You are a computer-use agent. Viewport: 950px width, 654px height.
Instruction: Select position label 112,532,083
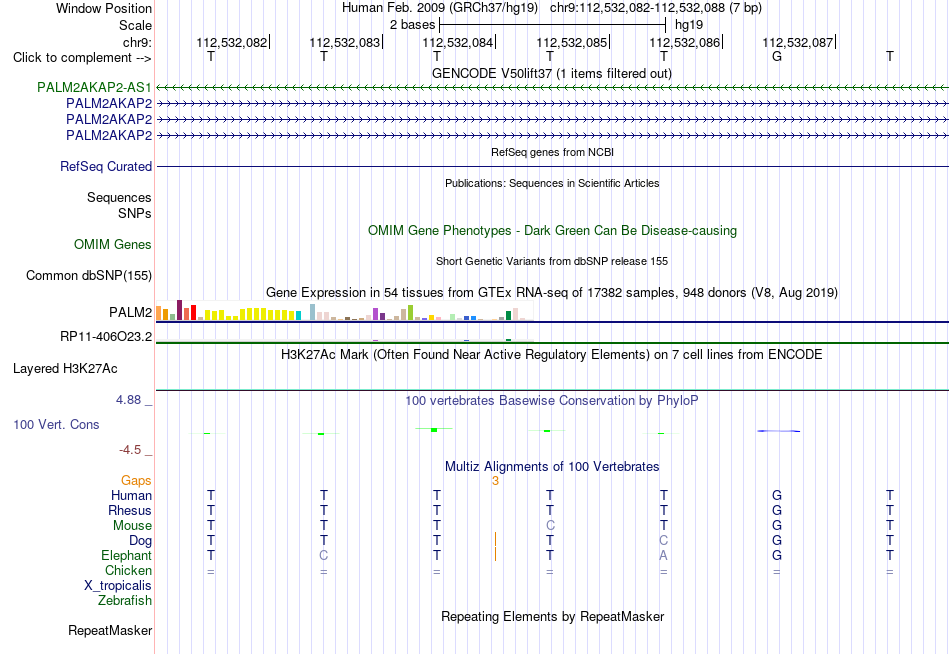point(345,42)
